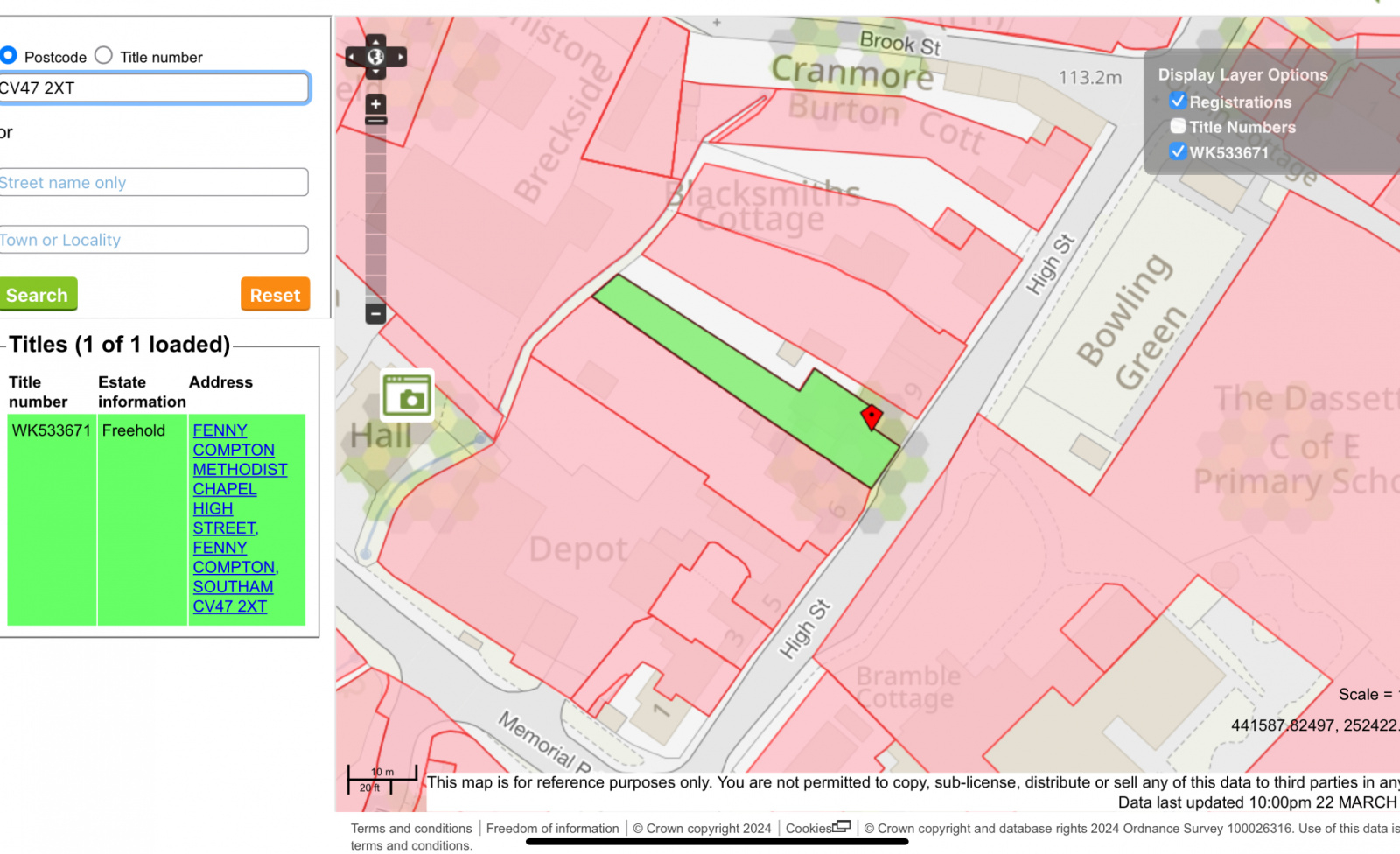Click the red location marker on map
The width and height of the screenshot is (1400, 854).
(x=871, y=417)
